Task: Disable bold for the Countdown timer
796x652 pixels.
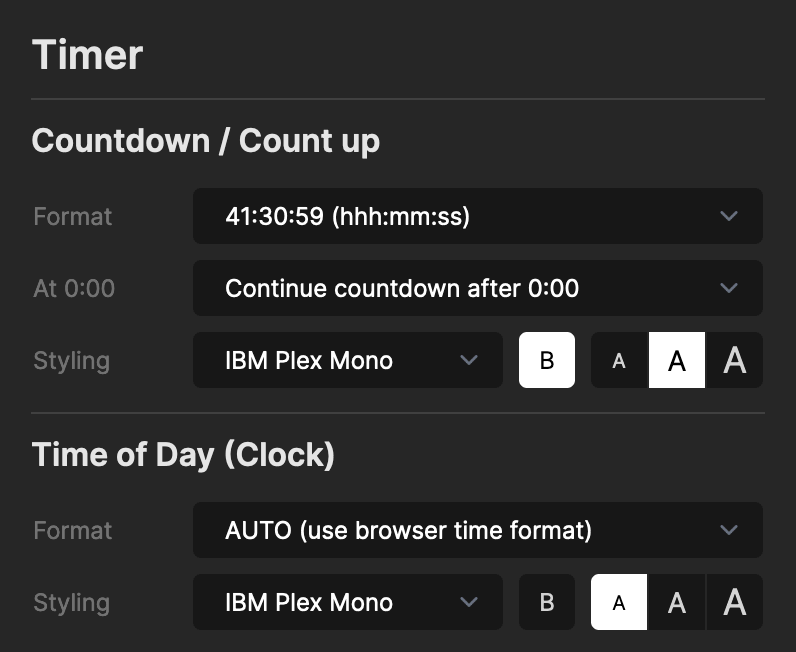Action: (547, 360)
